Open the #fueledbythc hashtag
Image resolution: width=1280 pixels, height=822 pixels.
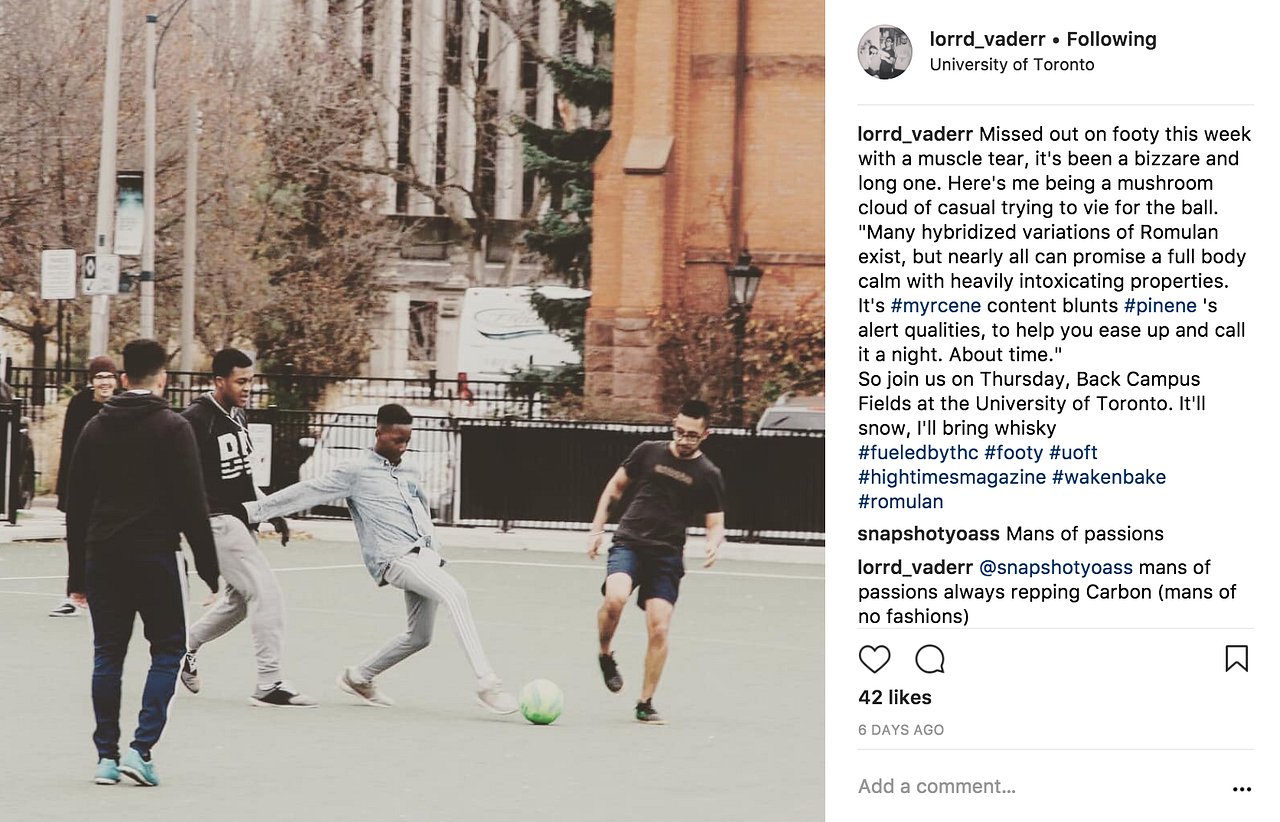[x=918, y=452]
